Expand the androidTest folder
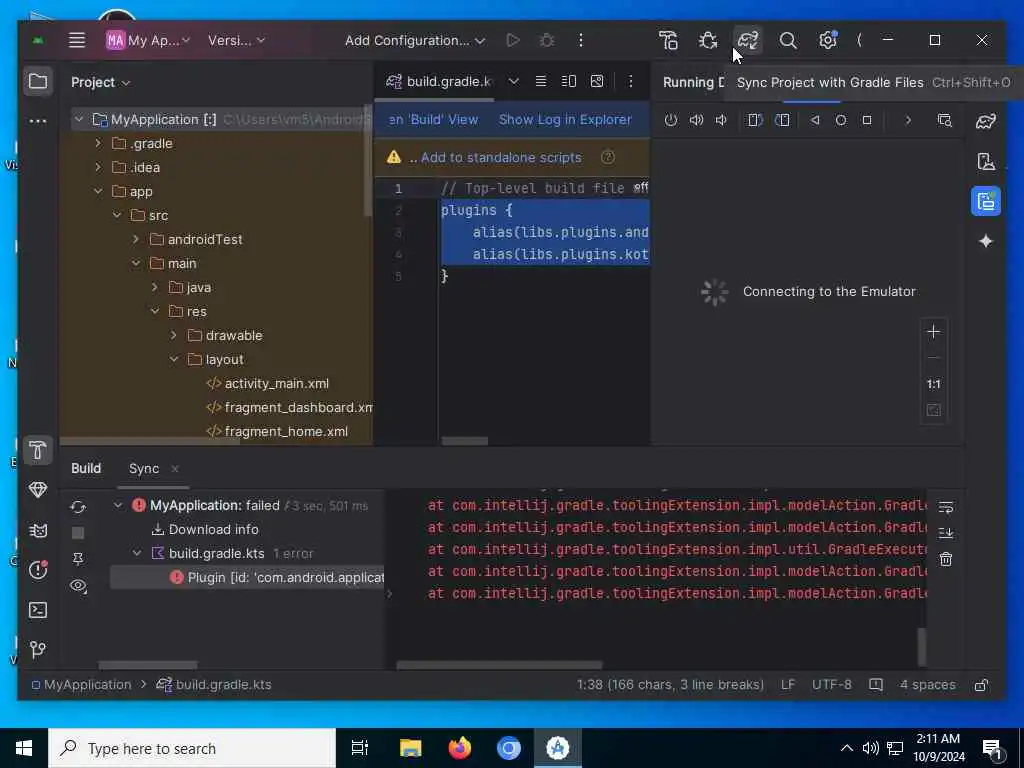 136,240
